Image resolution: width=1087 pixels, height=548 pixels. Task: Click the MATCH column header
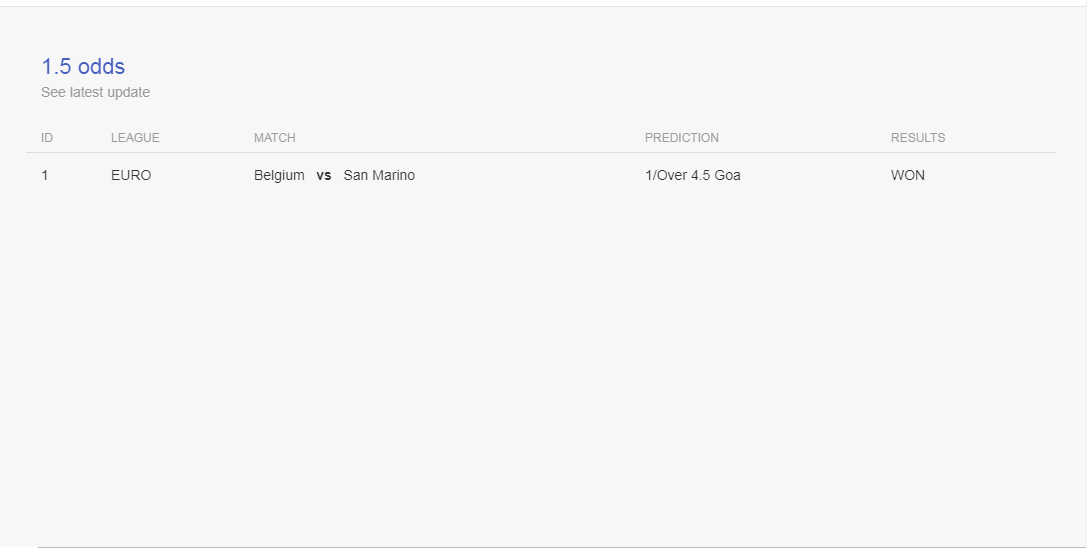(x=275, y=137)
